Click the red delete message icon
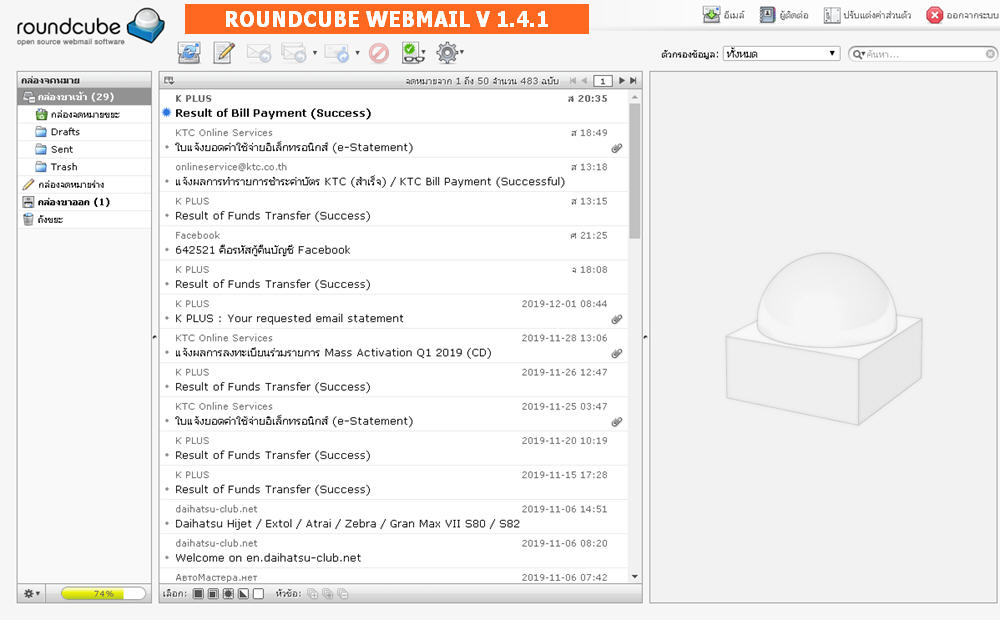 (379, 53)
